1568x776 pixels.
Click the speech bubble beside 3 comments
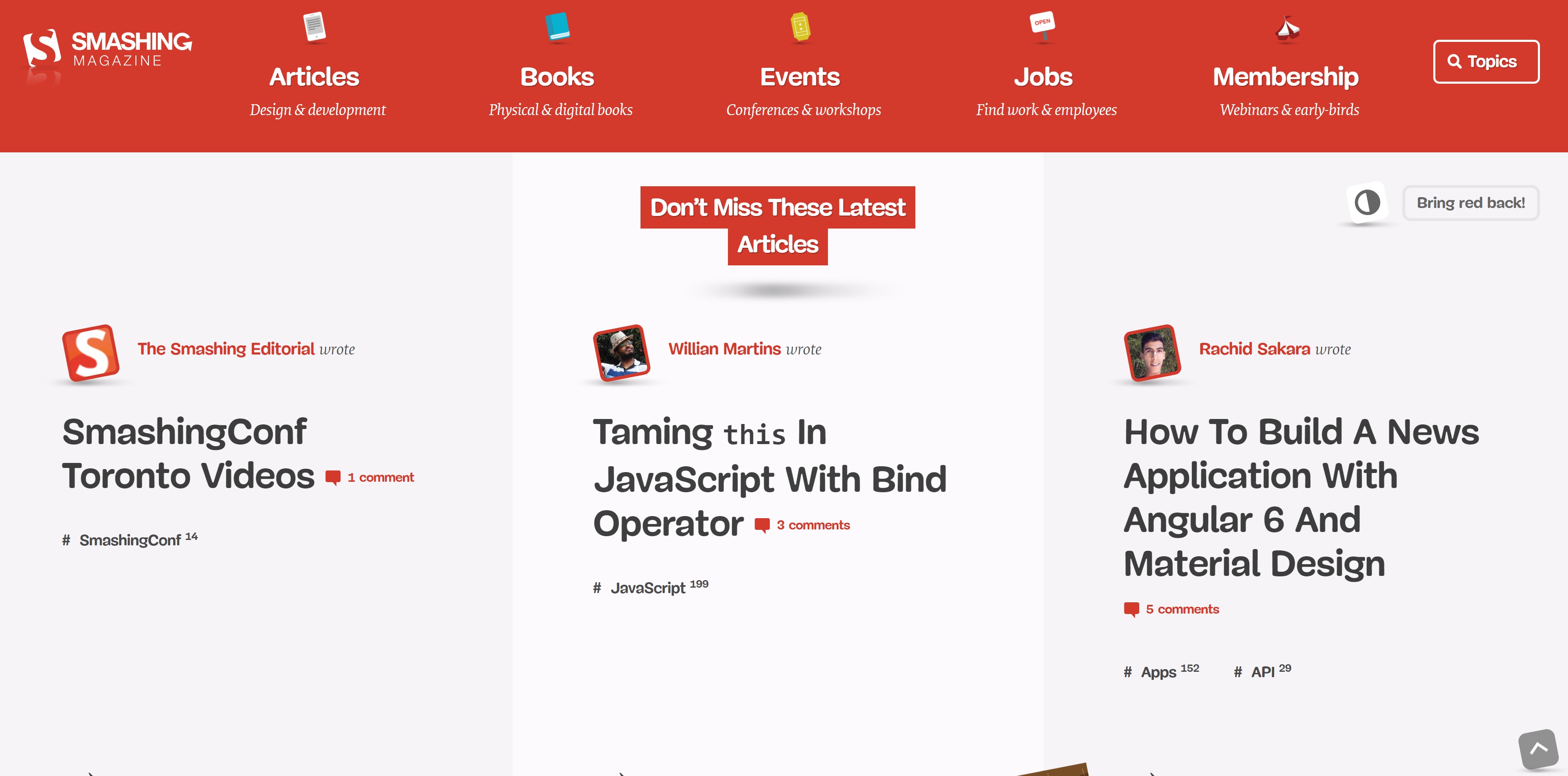pos(762,526)
